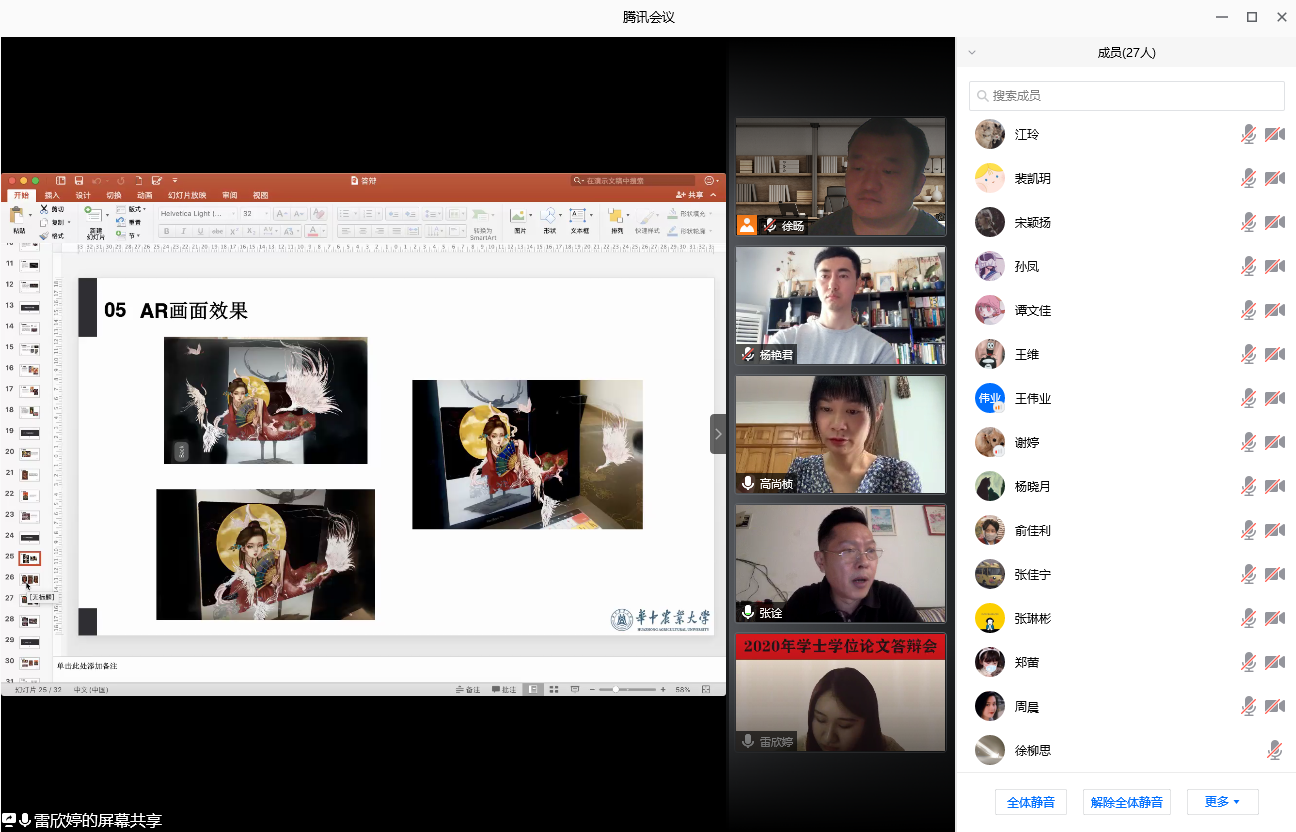Click the text box icon in ribbon
Viewport: 1296px width, 832px height.
tap(579, 216)
